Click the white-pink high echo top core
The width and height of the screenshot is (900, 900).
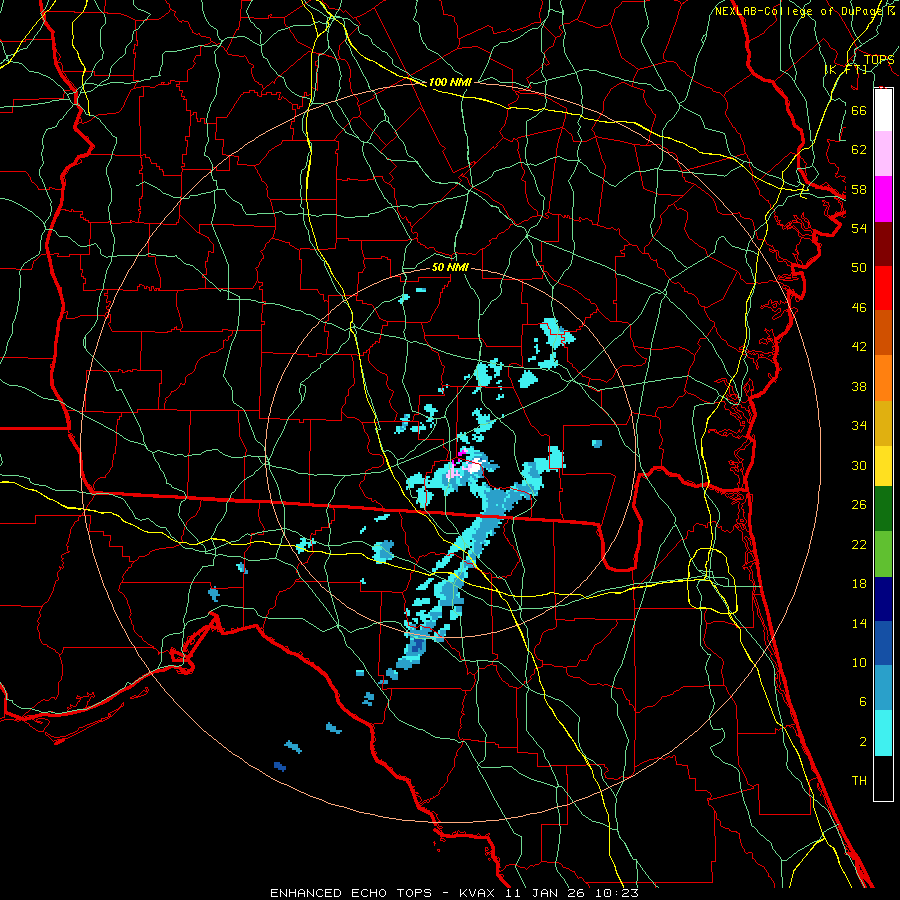[474, 468]
